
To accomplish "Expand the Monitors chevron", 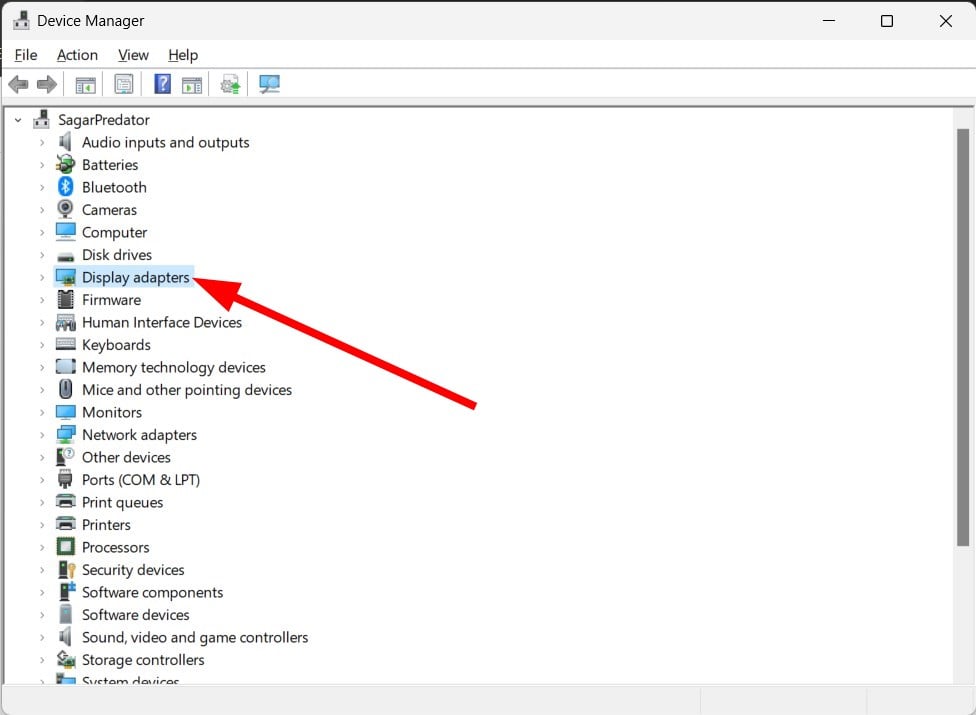I will coord(42,413).
